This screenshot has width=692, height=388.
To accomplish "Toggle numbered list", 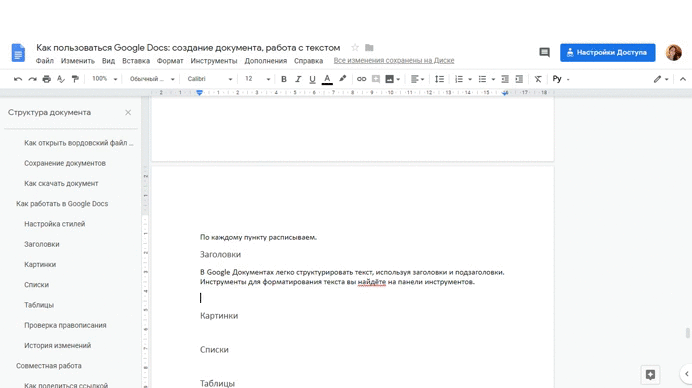I will click(459, 79).
